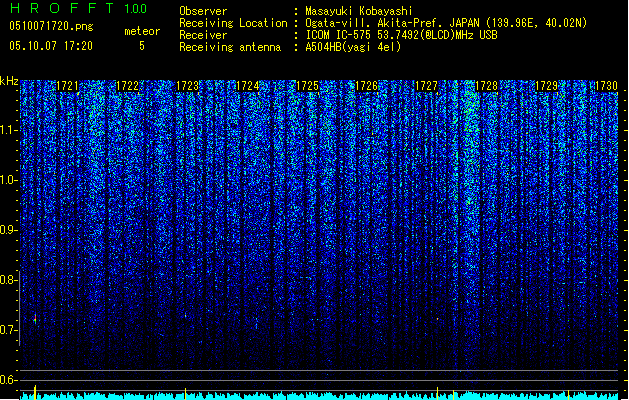Click the 1722 time marker
Viewport: 629px width, 400px height.
(127, 86)
